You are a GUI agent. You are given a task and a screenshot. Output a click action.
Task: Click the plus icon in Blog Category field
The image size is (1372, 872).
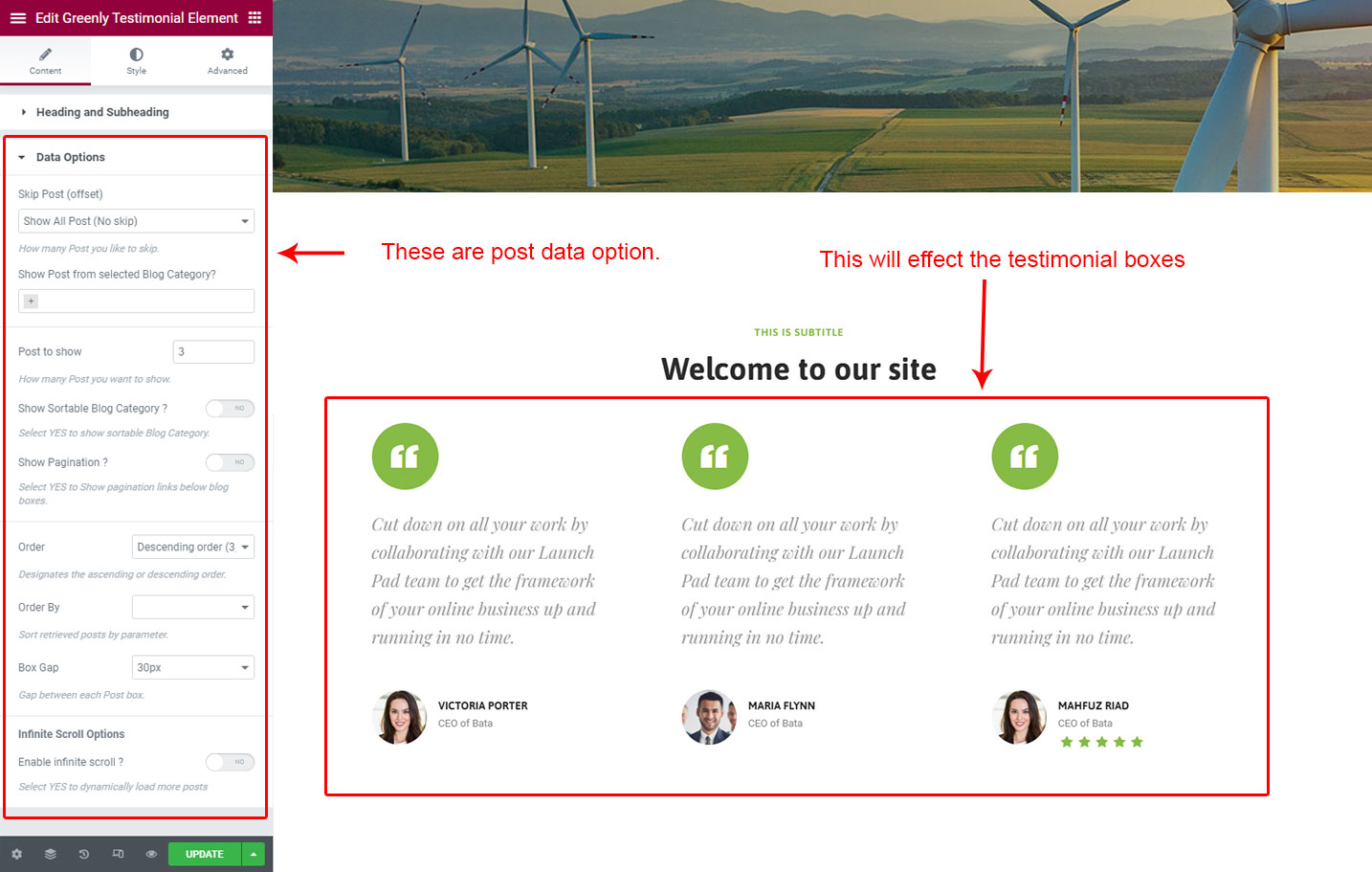coord(31,302)
